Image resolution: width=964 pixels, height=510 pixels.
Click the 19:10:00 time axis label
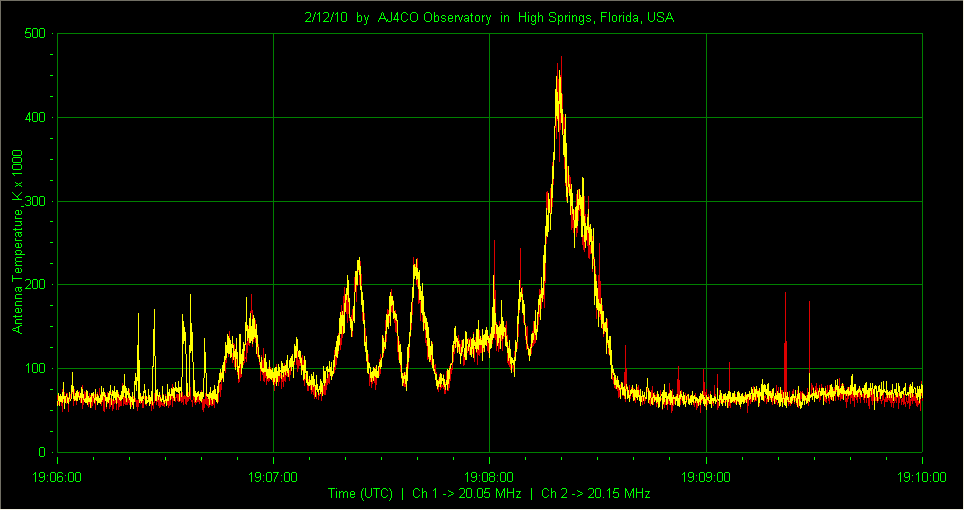(922, 477)
